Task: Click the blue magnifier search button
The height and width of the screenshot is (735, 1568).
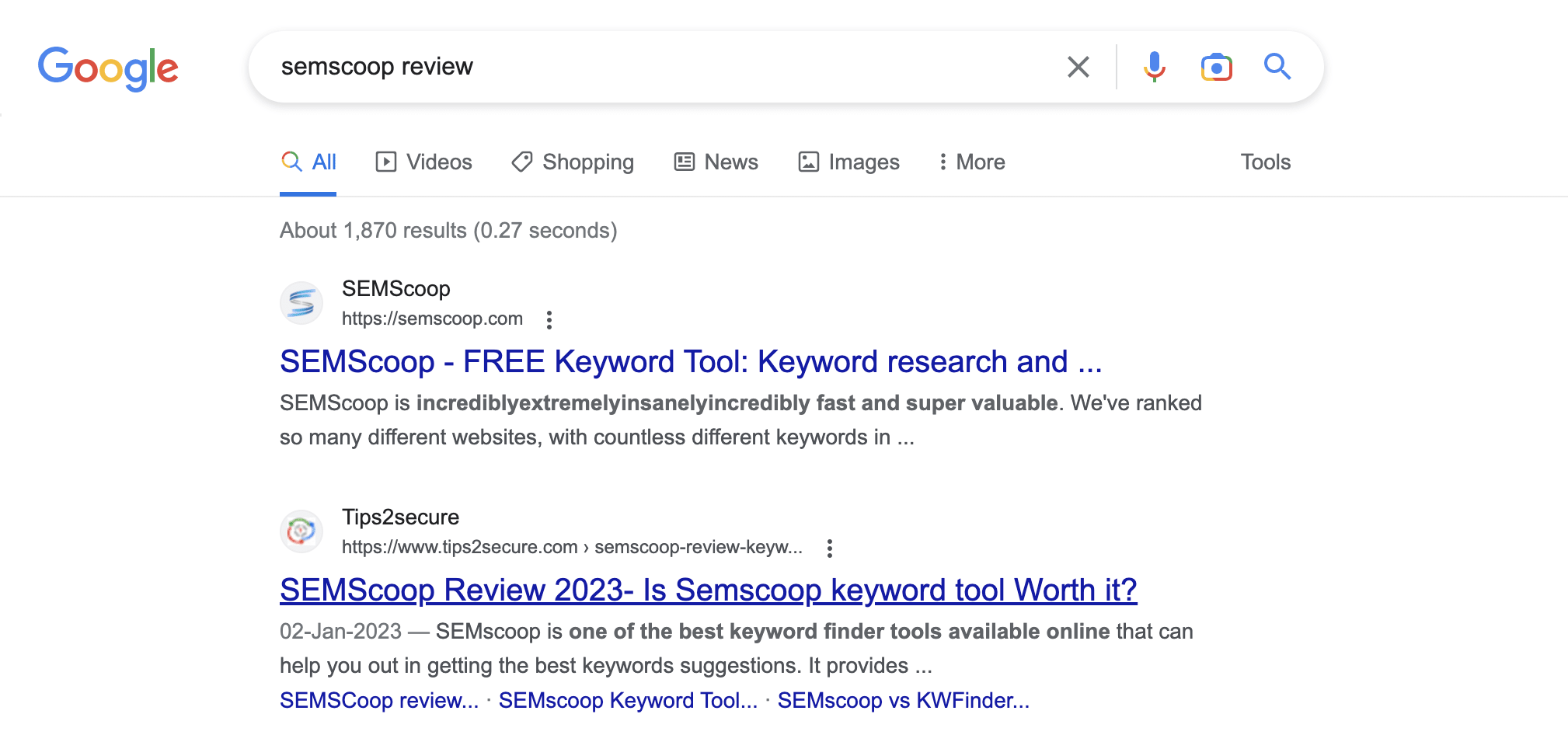Action: [x=1277, y=67]
